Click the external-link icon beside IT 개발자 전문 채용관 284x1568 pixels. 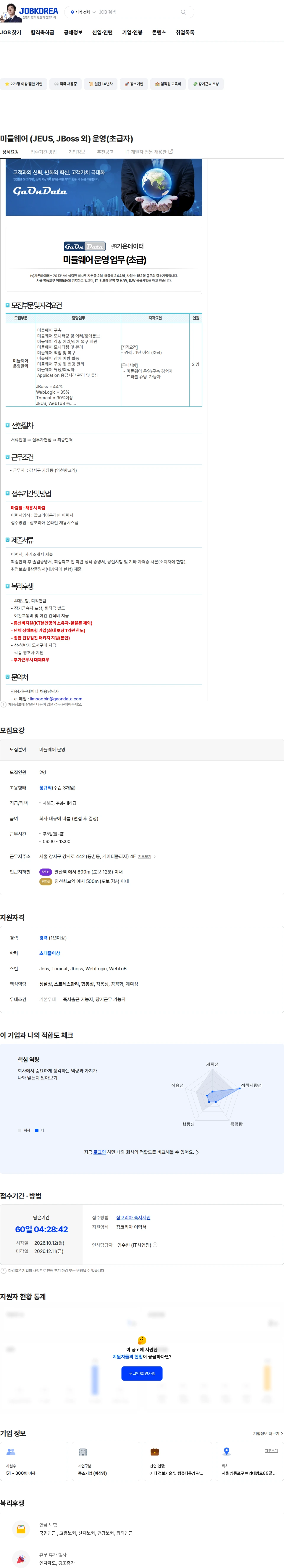pyautogui.click(x=171, y=152)
